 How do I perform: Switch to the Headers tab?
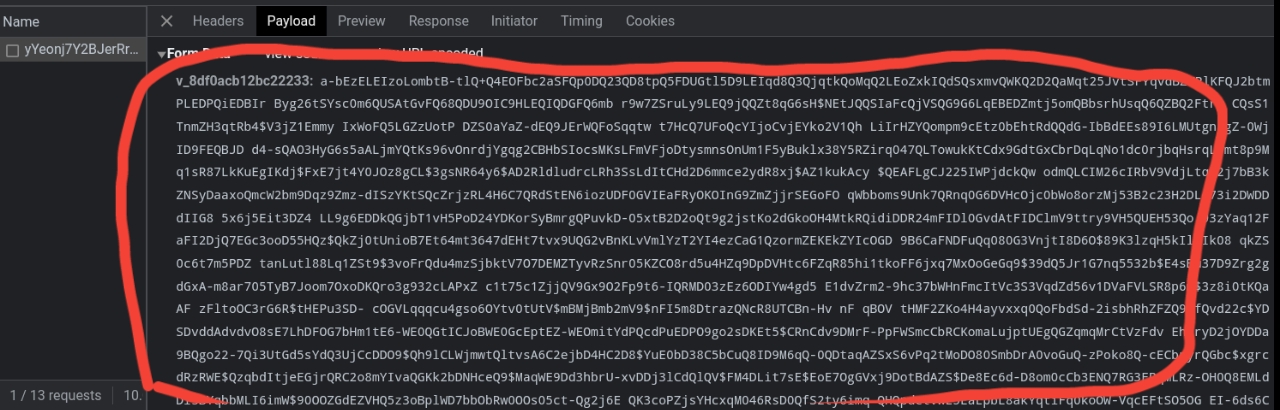coord(218,21)
